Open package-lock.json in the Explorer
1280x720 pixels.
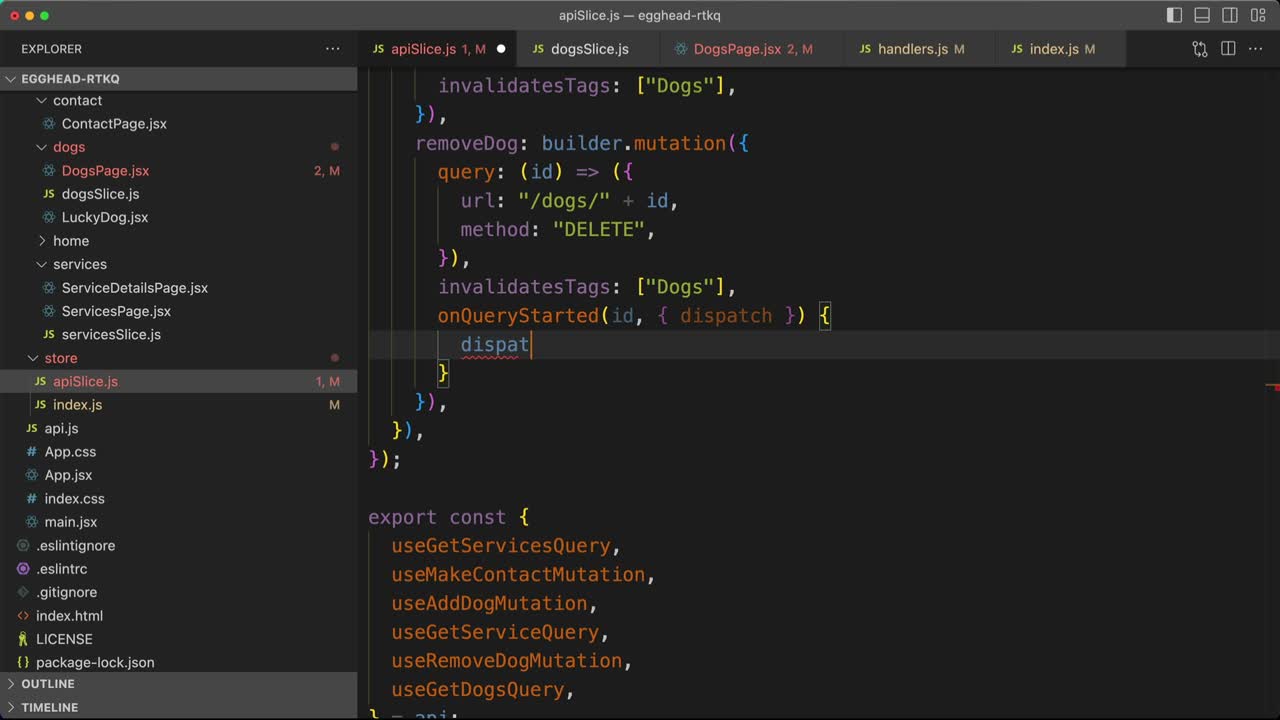[x=95, y=662]
